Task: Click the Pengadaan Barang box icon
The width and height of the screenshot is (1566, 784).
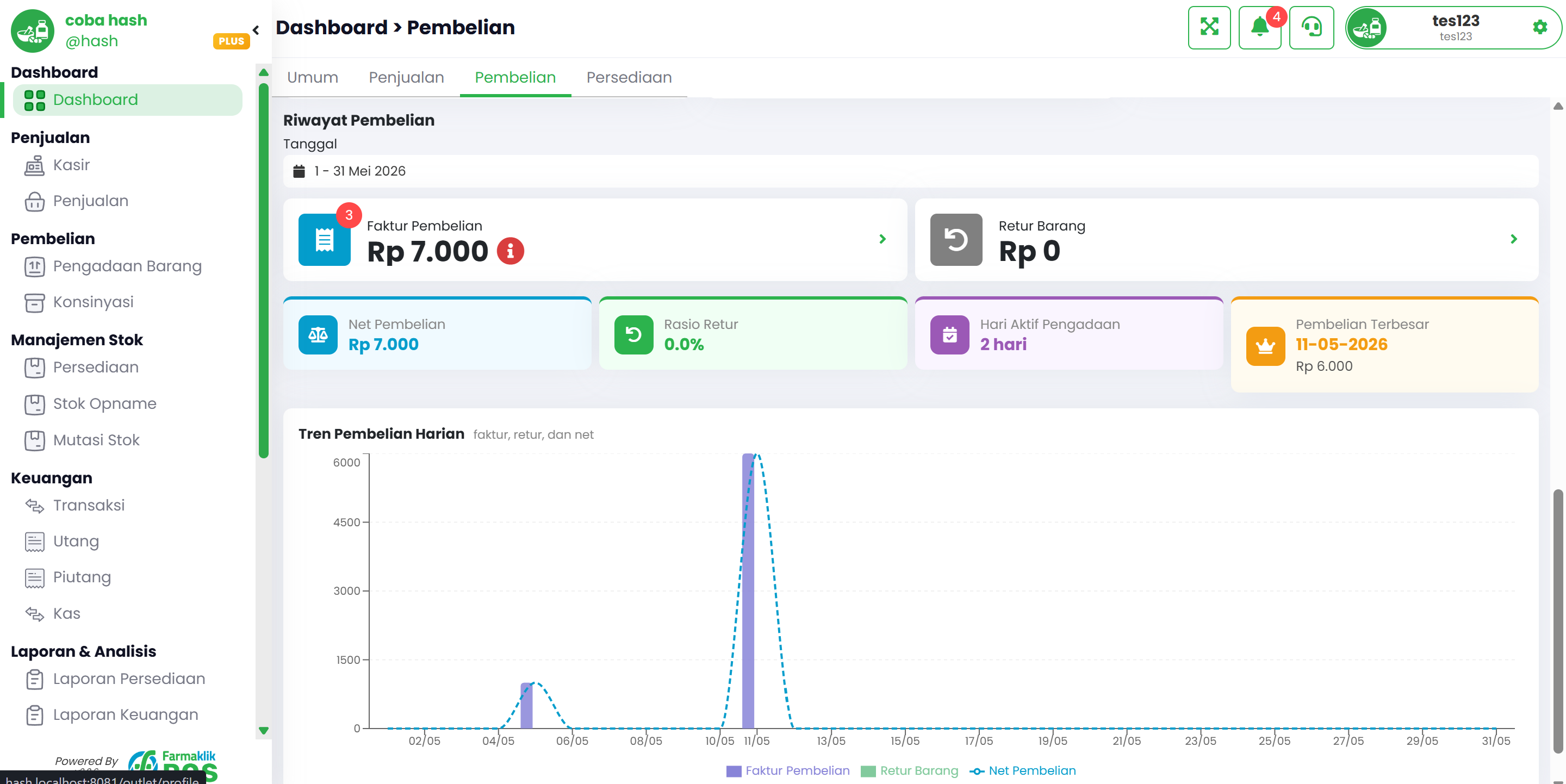Action: (x=35, y=266)
